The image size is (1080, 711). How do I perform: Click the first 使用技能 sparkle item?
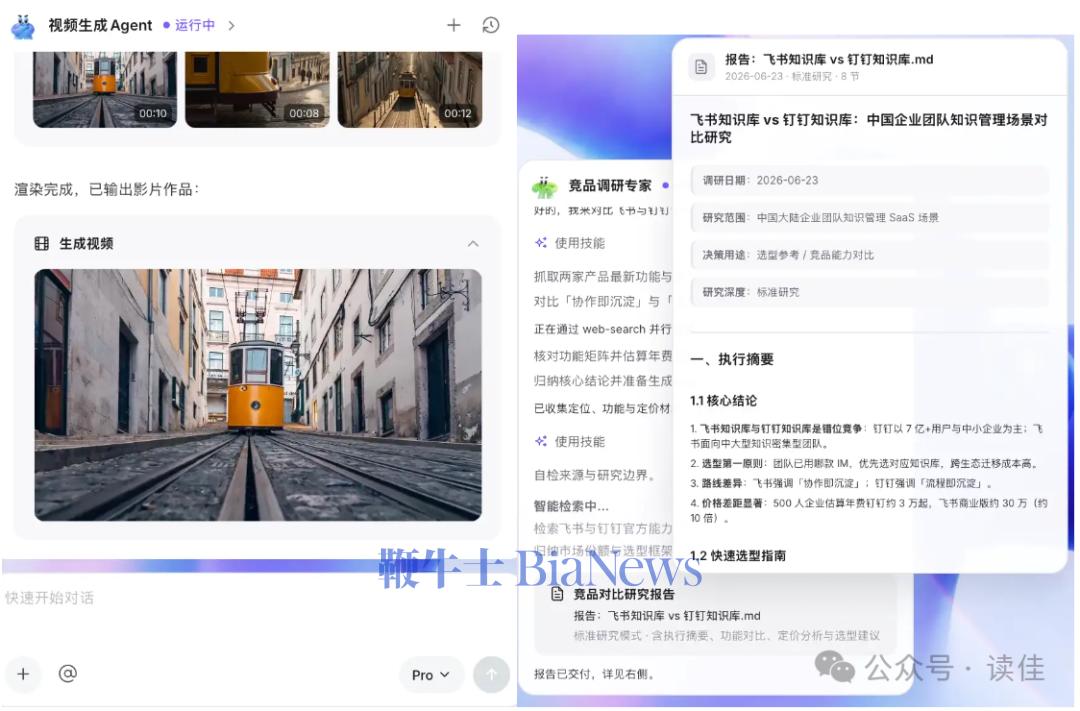coord(570,243)
